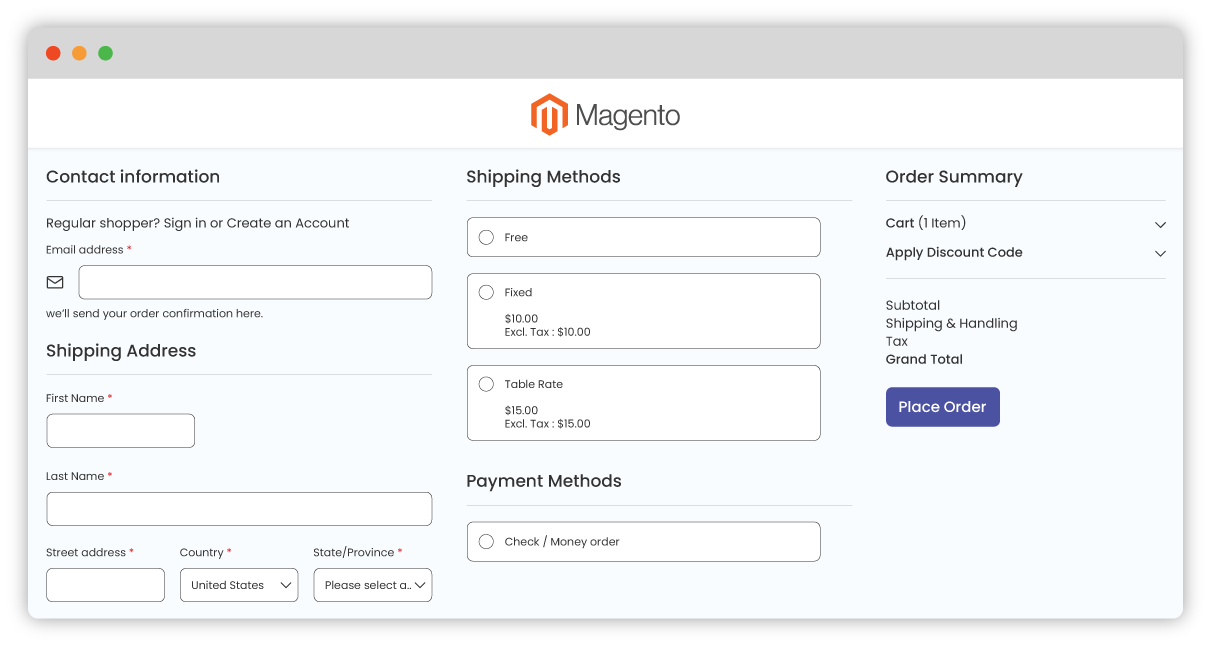Select the Fixed shipping method
Screen dimensions: 1211x646
coord(486,292)
